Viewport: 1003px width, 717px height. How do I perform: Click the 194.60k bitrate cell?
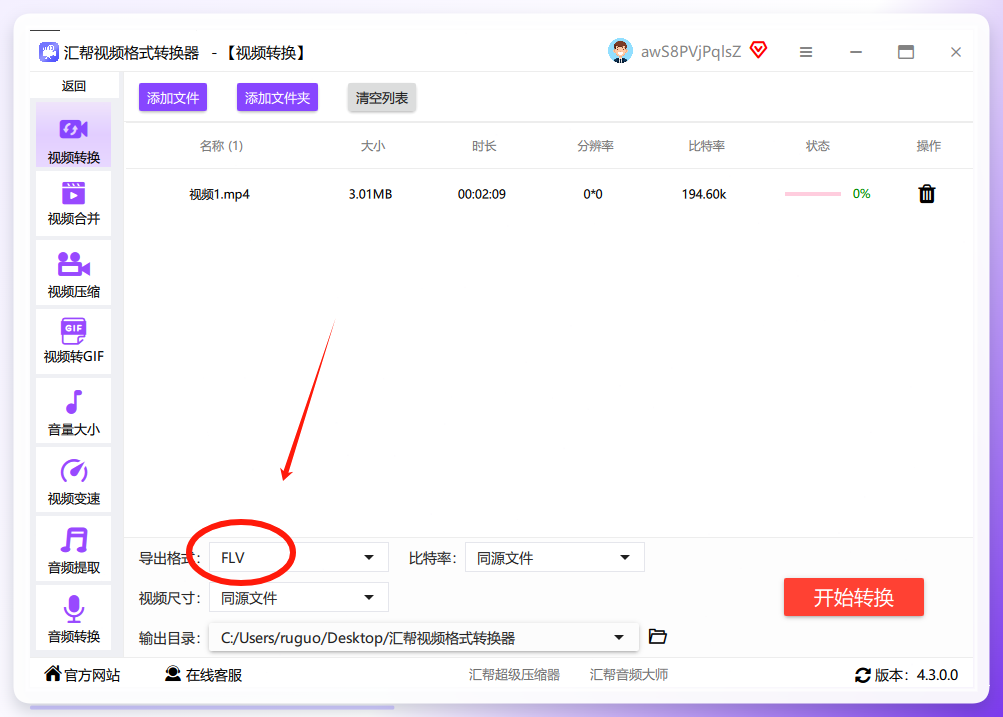[704, 194]
